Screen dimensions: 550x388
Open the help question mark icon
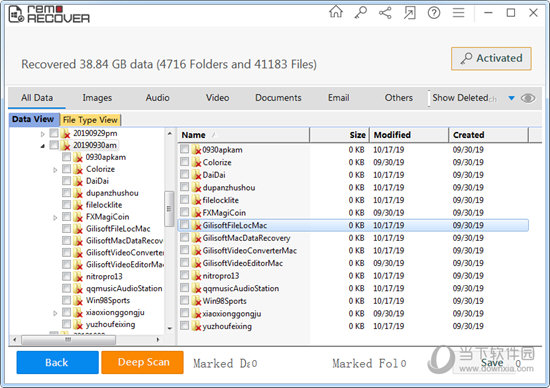(434, 13)
